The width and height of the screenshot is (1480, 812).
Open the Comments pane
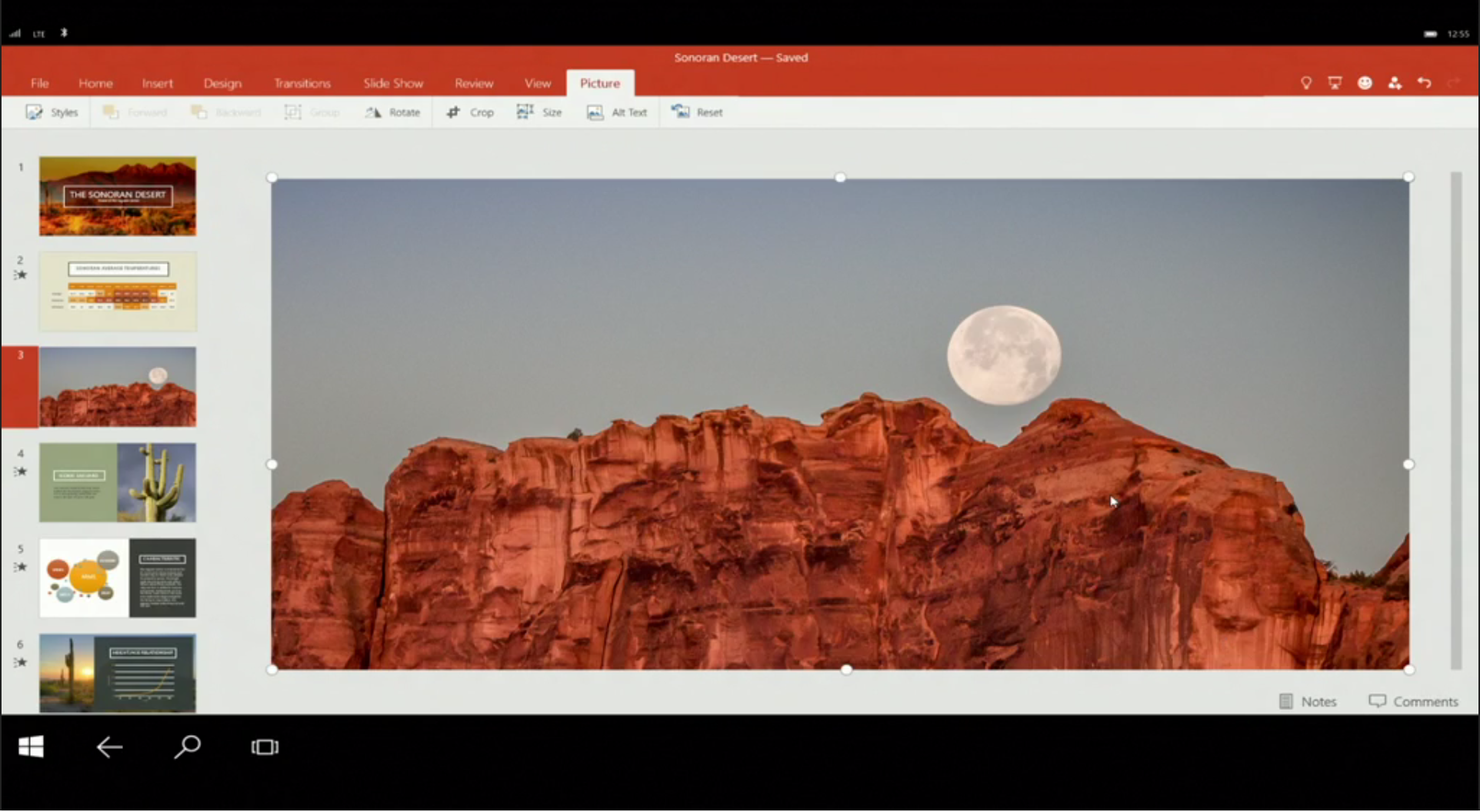click(x=1414, y=701)
